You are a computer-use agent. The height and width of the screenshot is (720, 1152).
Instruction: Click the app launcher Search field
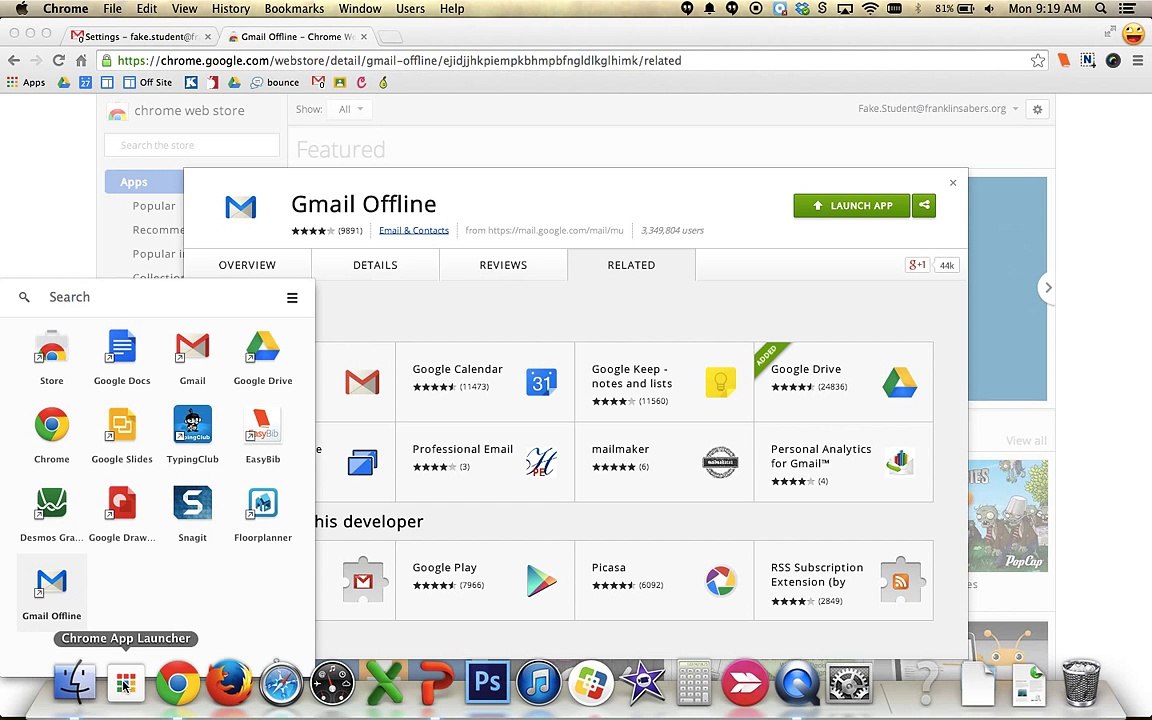tap(147, 298)
